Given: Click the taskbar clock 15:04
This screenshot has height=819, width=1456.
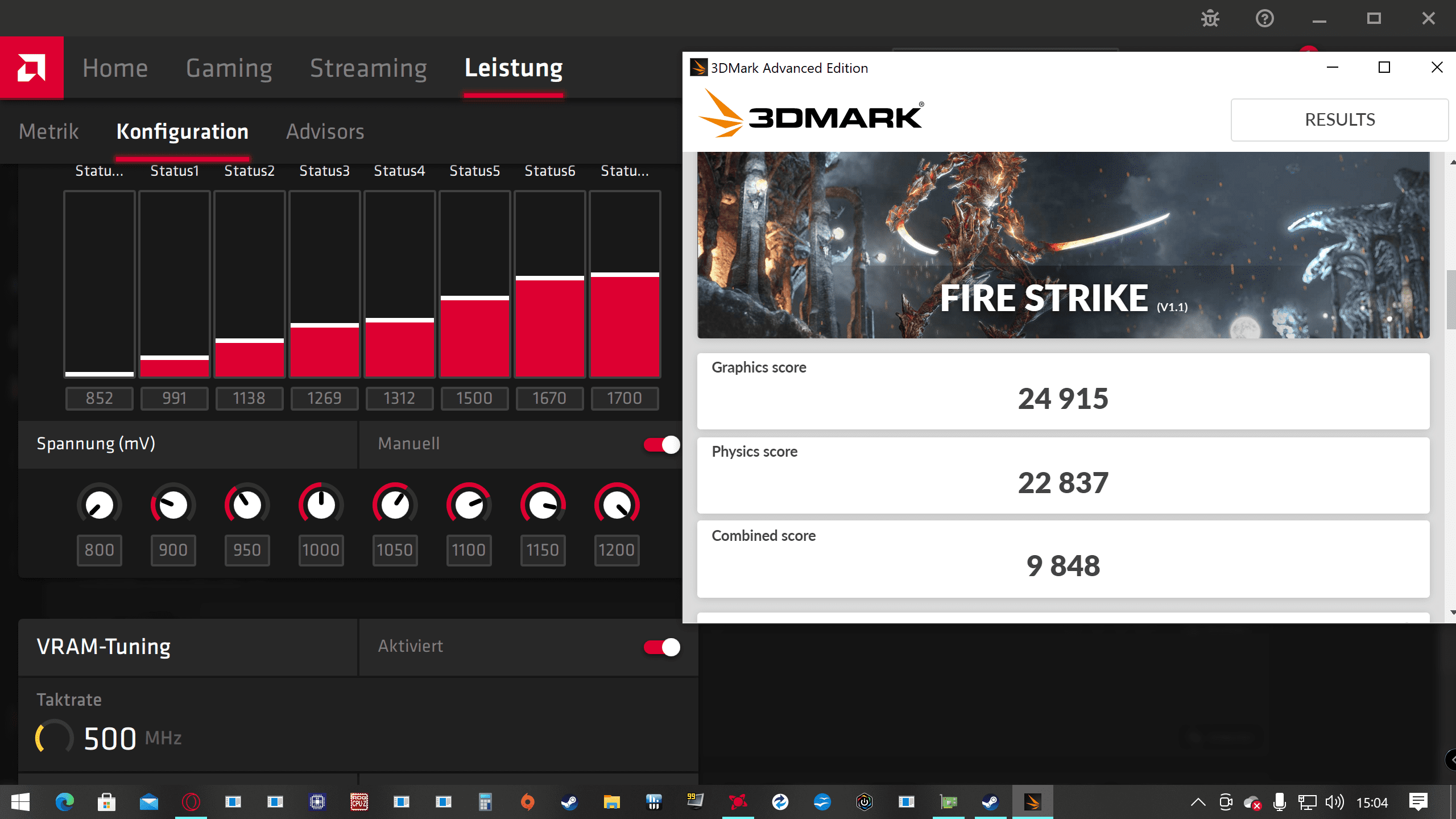Looking at the screenshot, I should click(x=1372, y=803).
